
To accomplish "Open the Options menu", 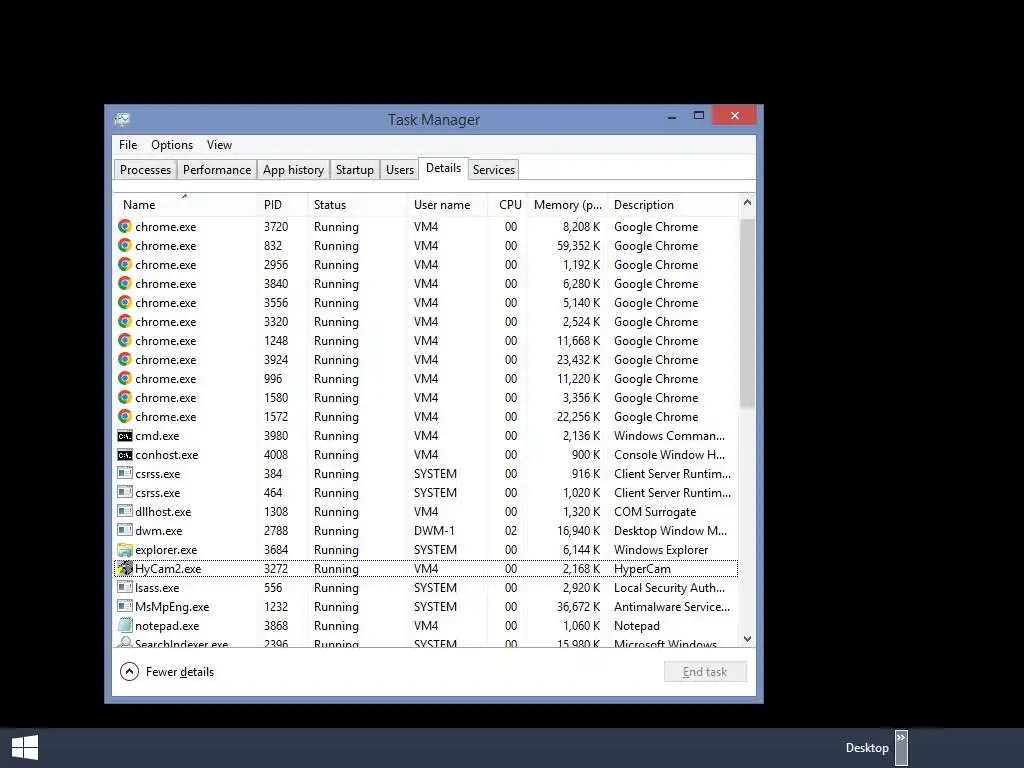I will 172,145.
